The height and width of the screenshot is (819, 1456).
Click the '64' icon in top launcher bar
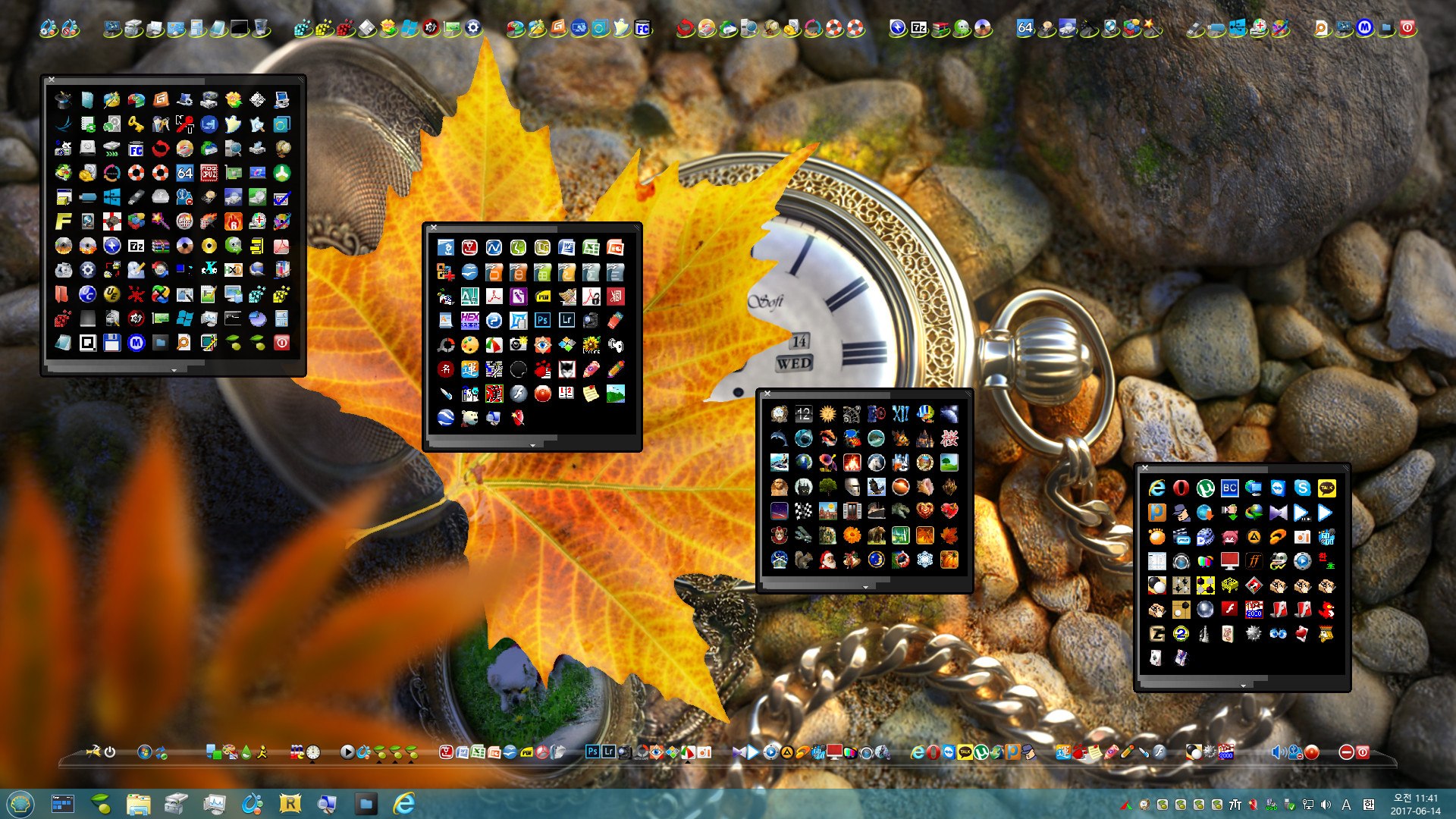(1025, 28)
